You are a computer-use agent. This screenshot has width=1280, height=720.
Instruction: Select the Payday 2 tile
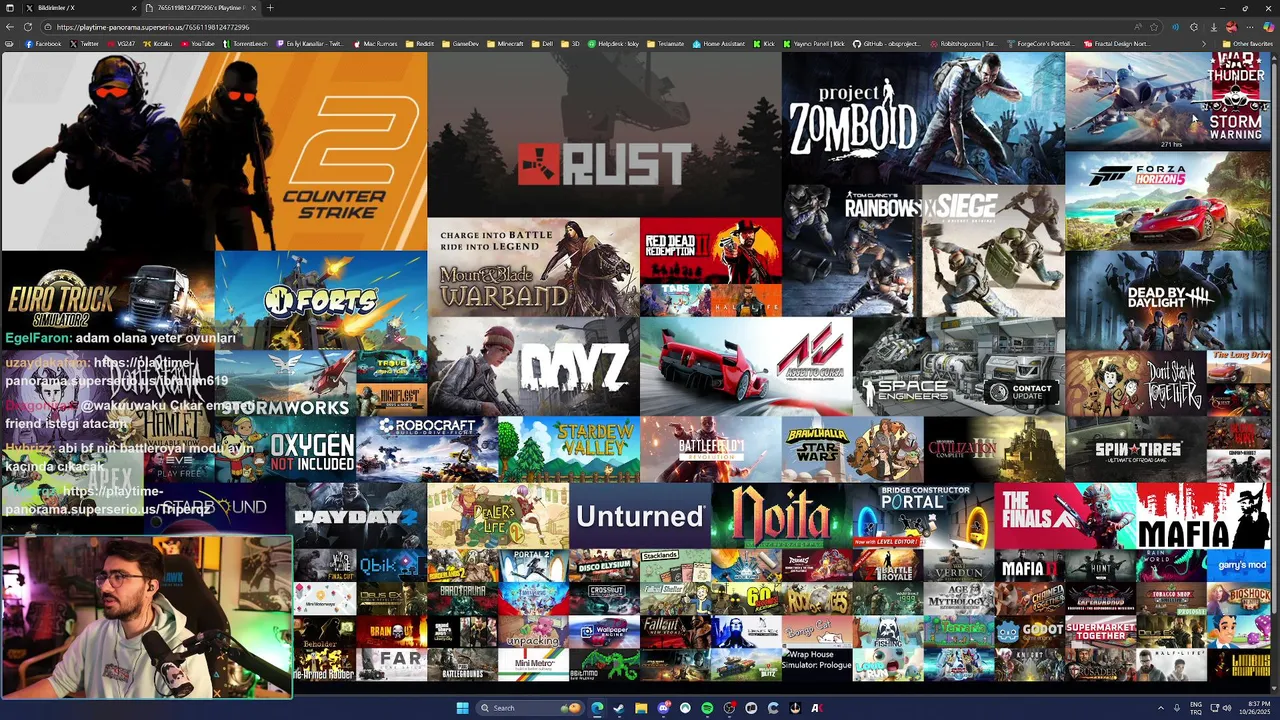356,515
